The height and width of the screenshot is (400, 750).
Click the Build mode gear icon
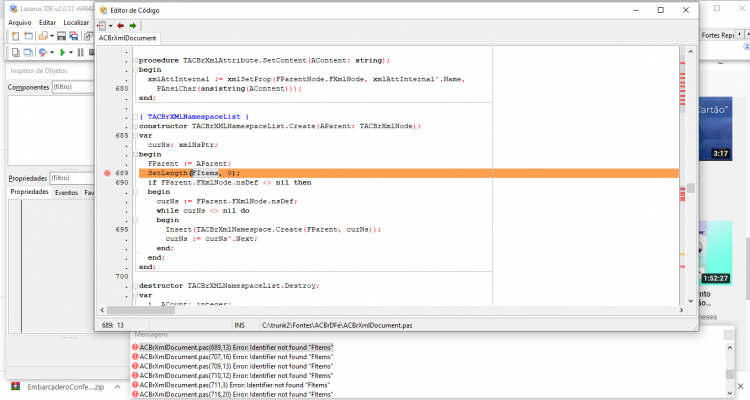point(43,53)
